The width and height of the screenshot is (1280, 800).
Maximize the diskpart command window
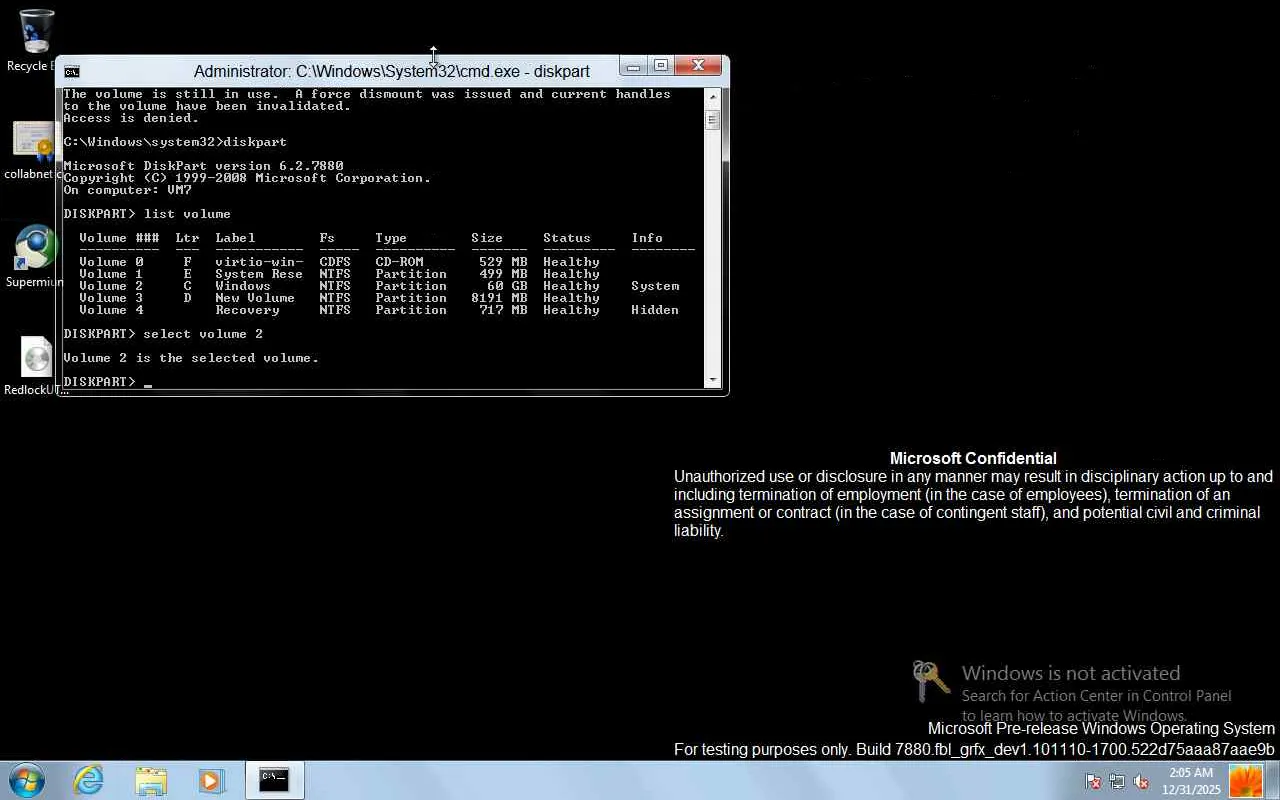click(x=660, y=67)
